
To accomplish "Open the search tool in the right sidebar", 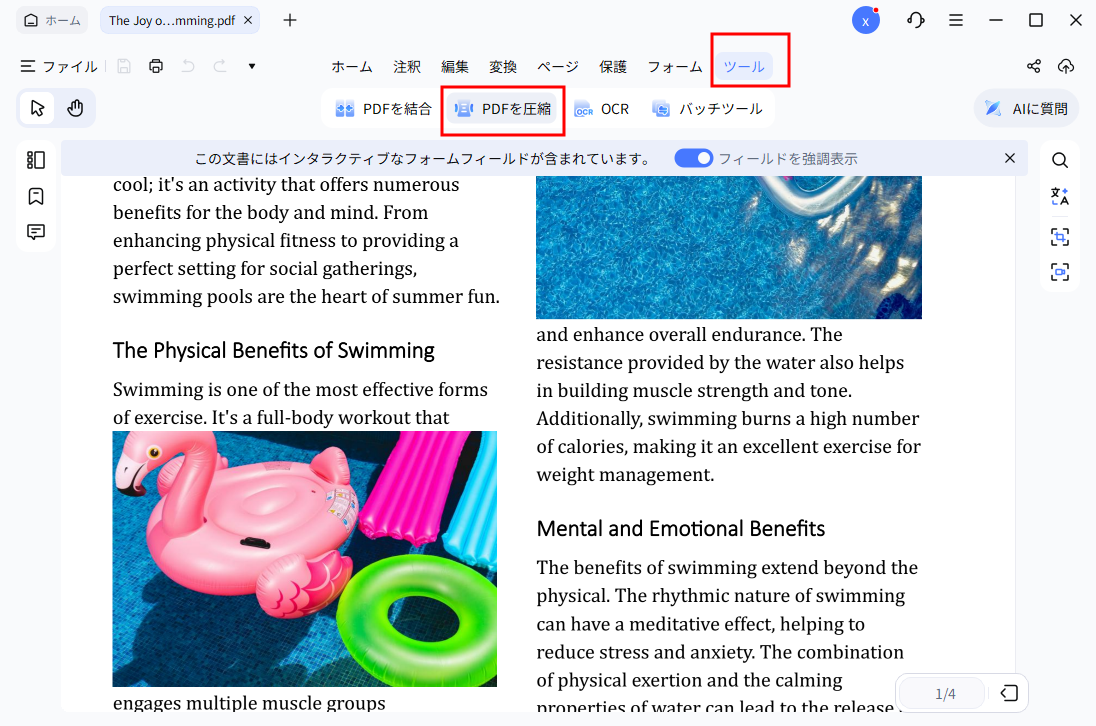I will click(1060, 159).
